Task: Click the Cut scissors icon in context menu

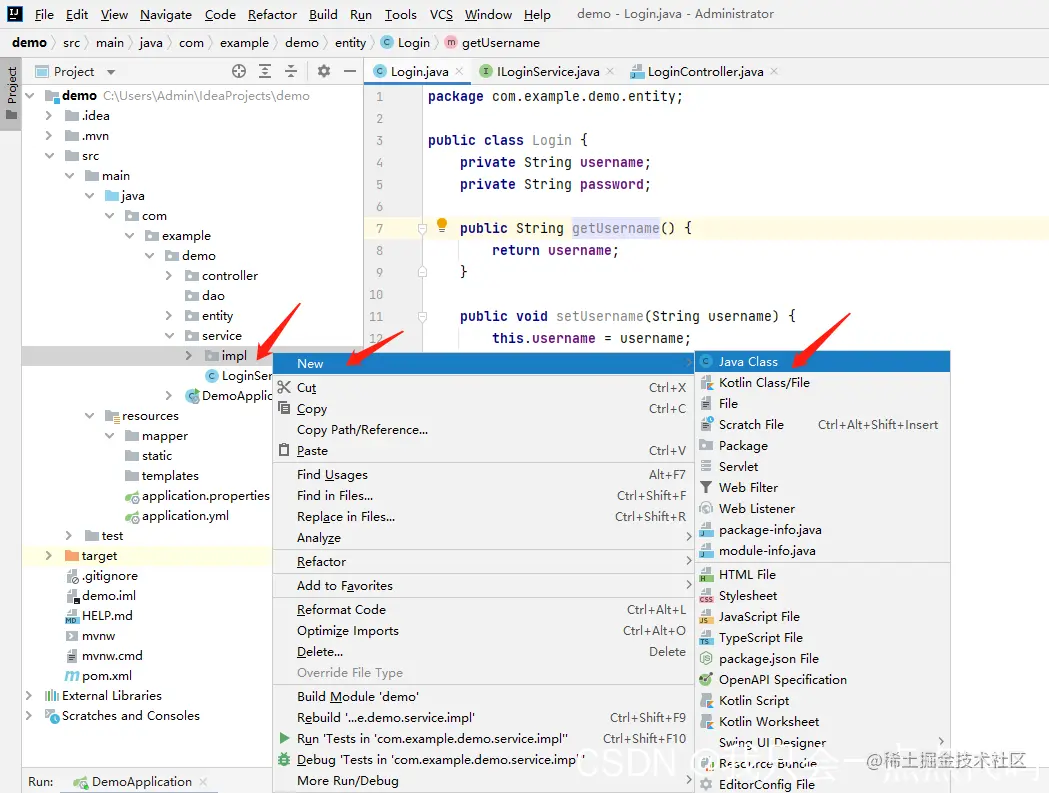Action: pos(284,387)
